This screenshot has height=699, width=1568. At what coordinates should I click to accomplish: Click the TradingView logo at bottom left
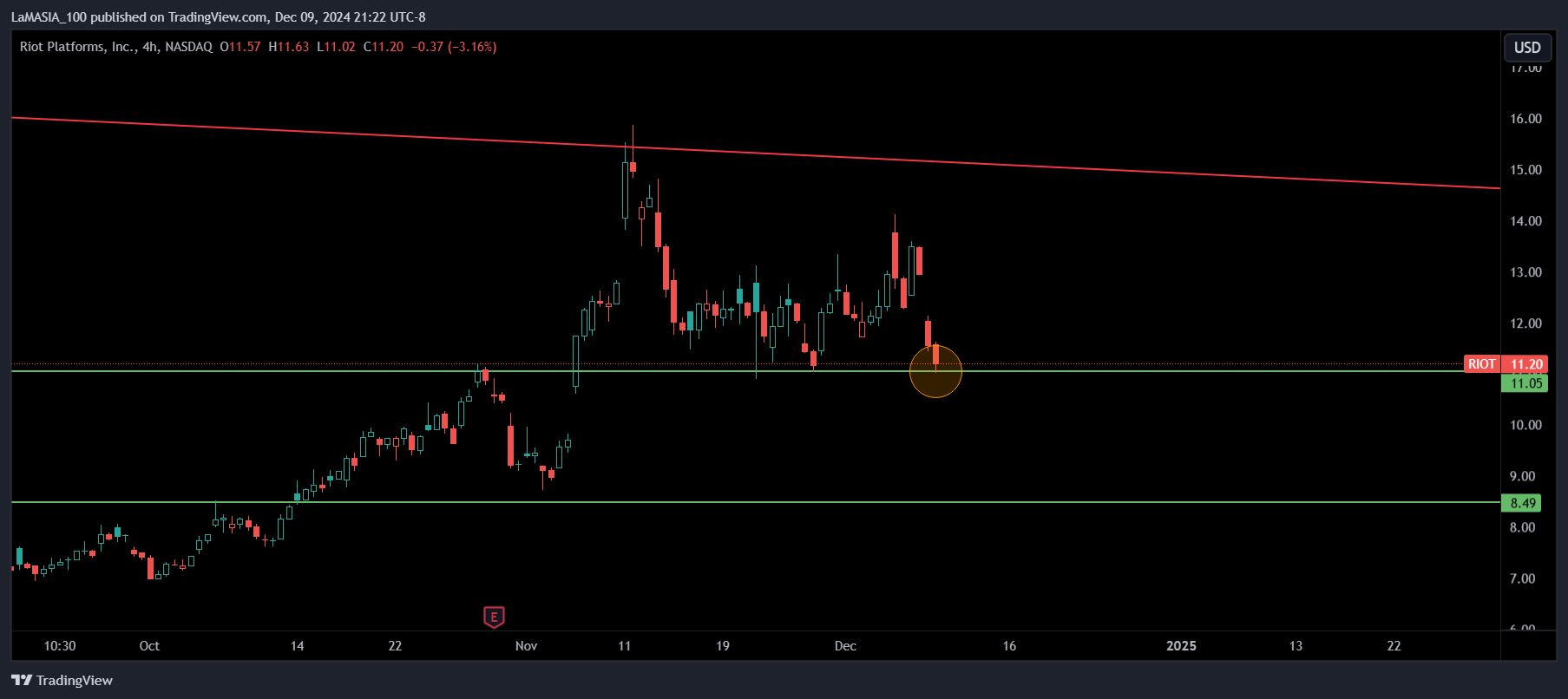click(62, 680)
